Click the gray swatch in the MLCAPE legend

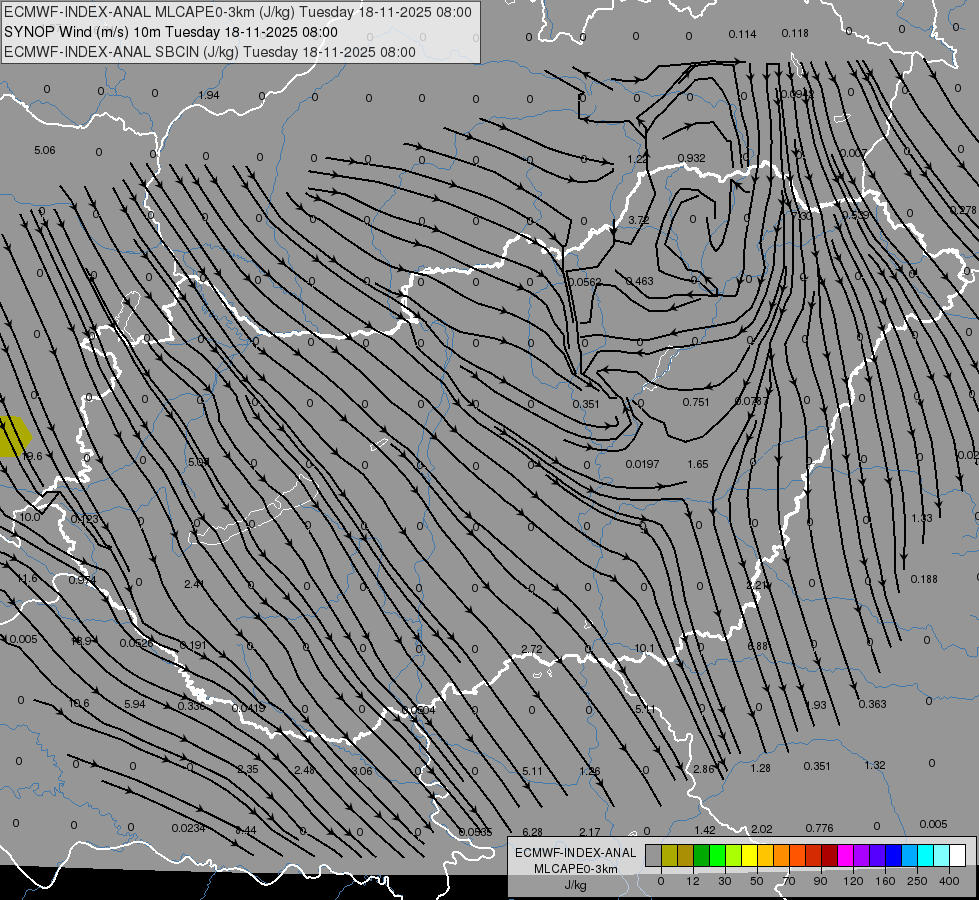coord(654,855)
